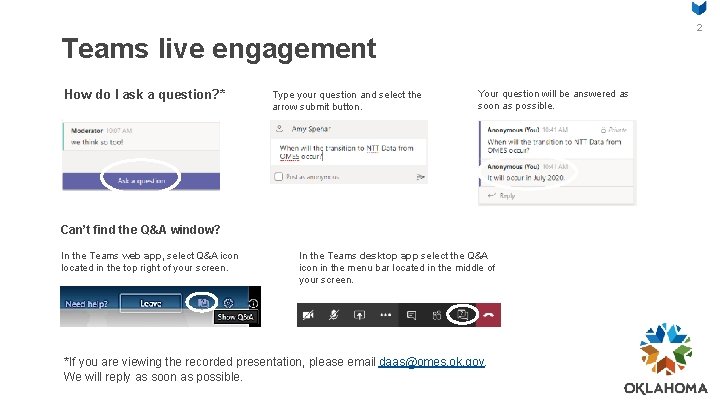Click the Need help? link in web app bar
The image size is (720, 405).
[86, 304]
